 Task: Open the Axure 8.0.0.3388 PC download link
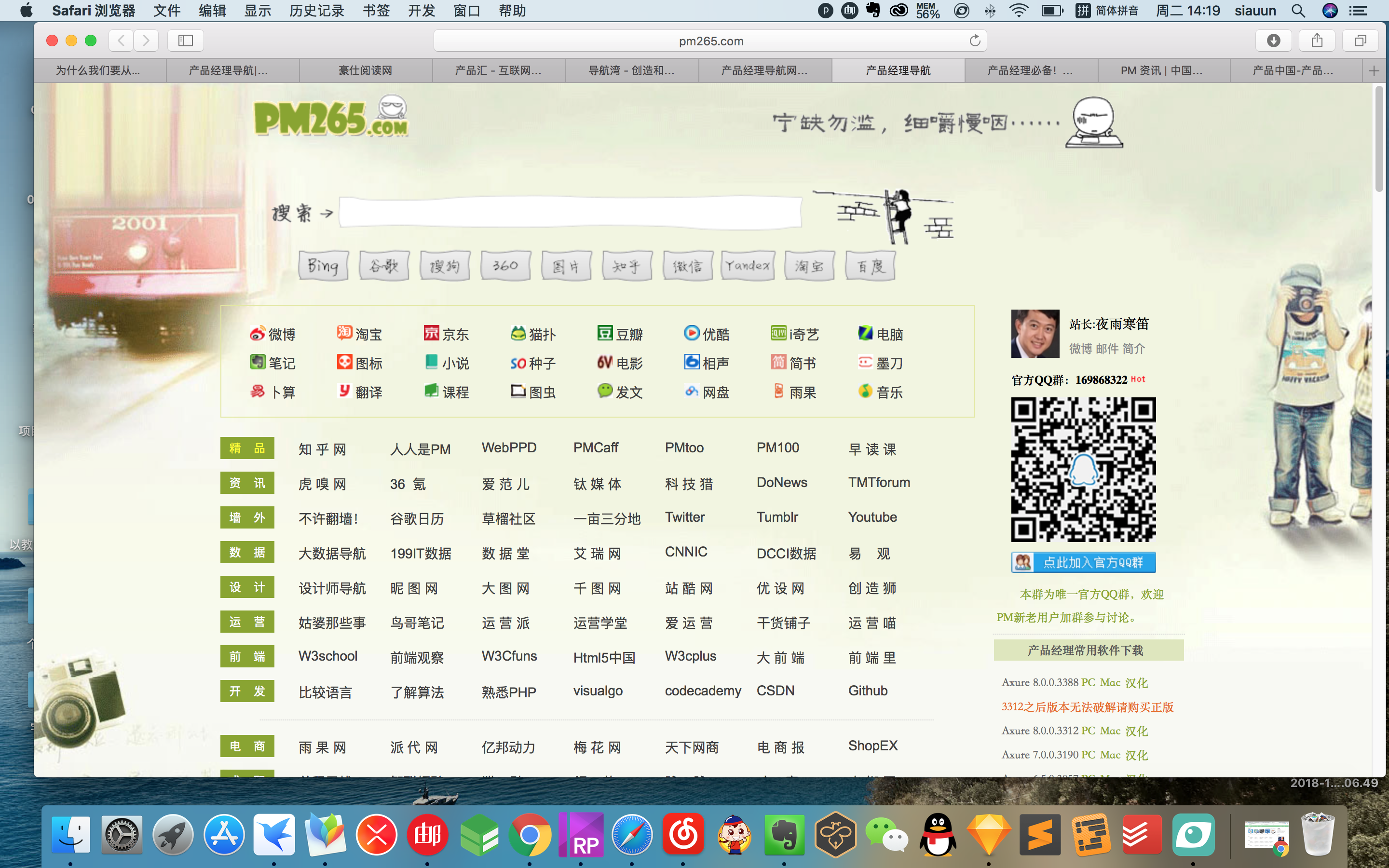1088,682
